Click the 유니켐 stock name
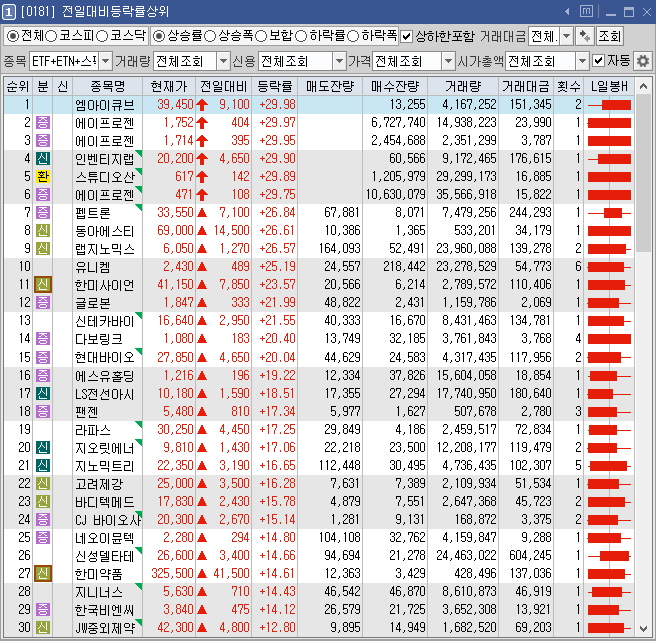This screenshot has height=641, width=656. pos(92,267)
